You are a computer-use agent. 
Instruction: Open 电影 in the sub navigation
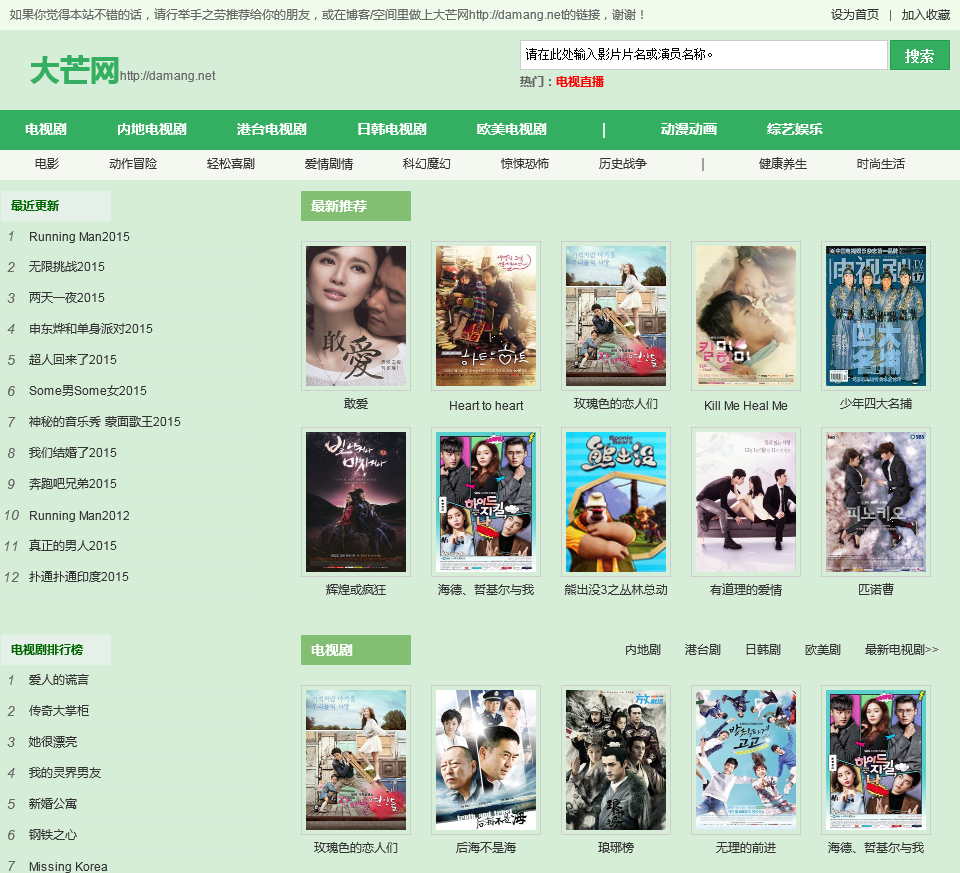click(47, 163)
